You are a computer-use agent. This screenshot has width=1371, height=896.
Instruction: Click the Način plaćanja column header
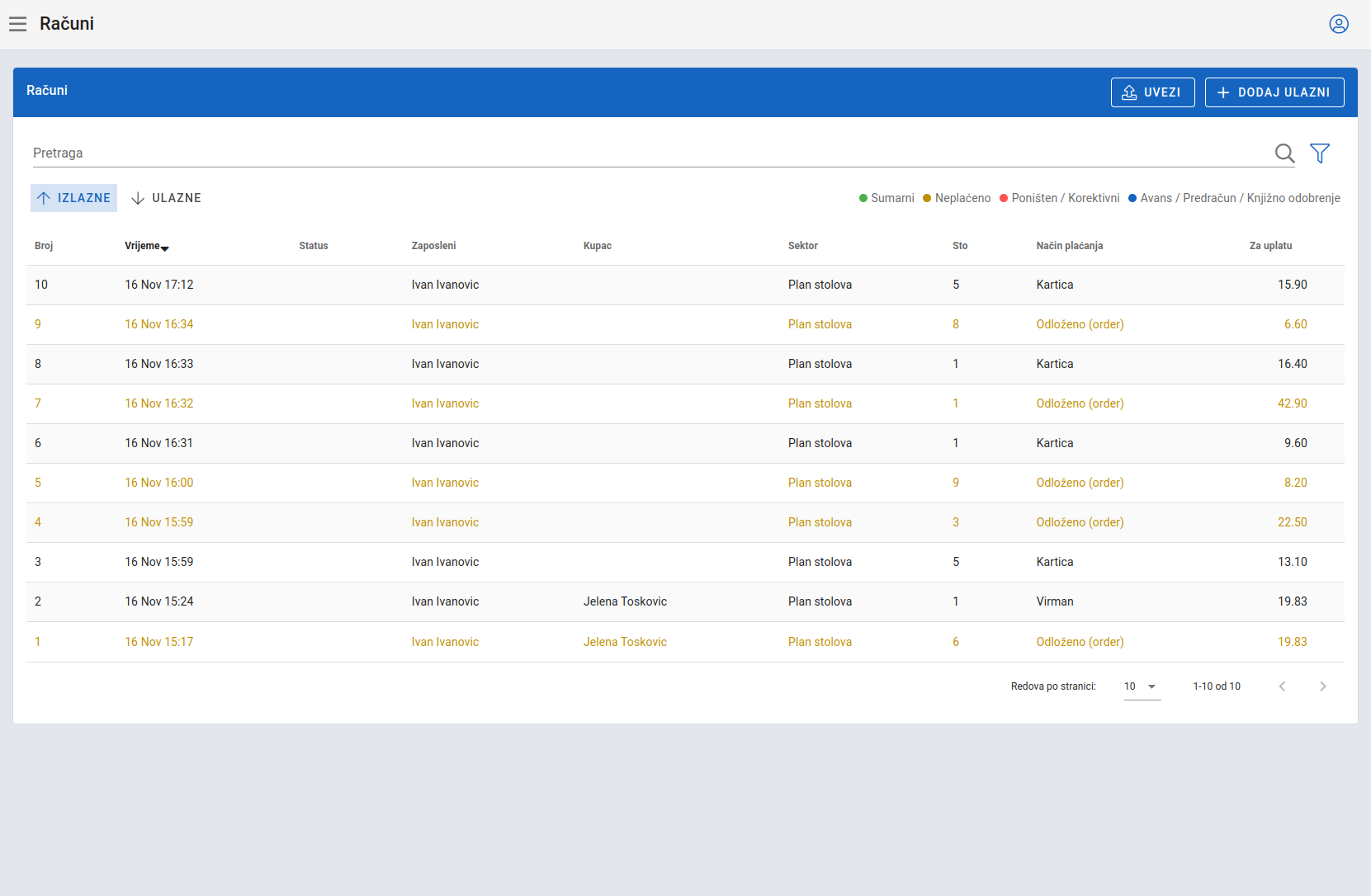coord(1070,246)
